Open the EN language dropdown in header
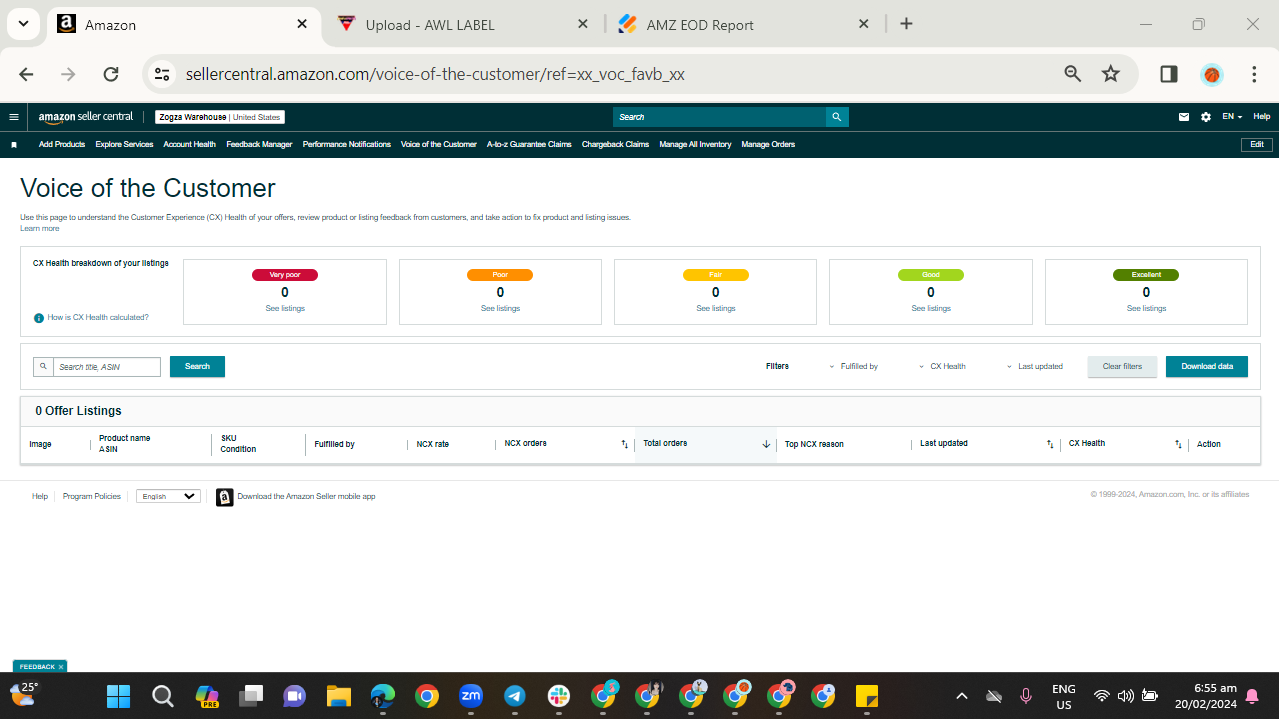This screenshot has width=1279, height=719. [1232, 117]
